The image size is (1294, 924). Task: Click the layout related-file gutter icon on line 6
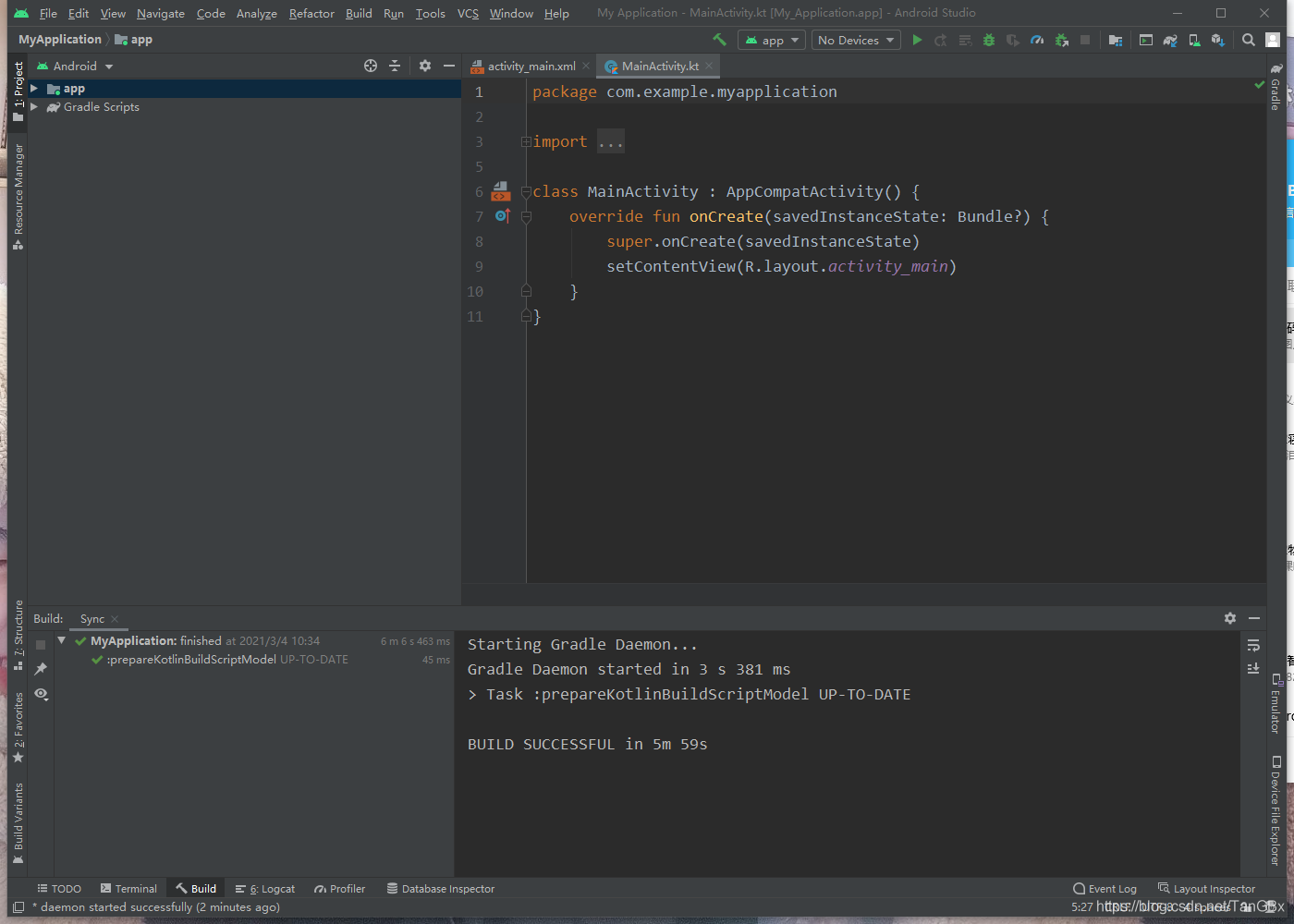pyautogui.click(x=501, y=191)
